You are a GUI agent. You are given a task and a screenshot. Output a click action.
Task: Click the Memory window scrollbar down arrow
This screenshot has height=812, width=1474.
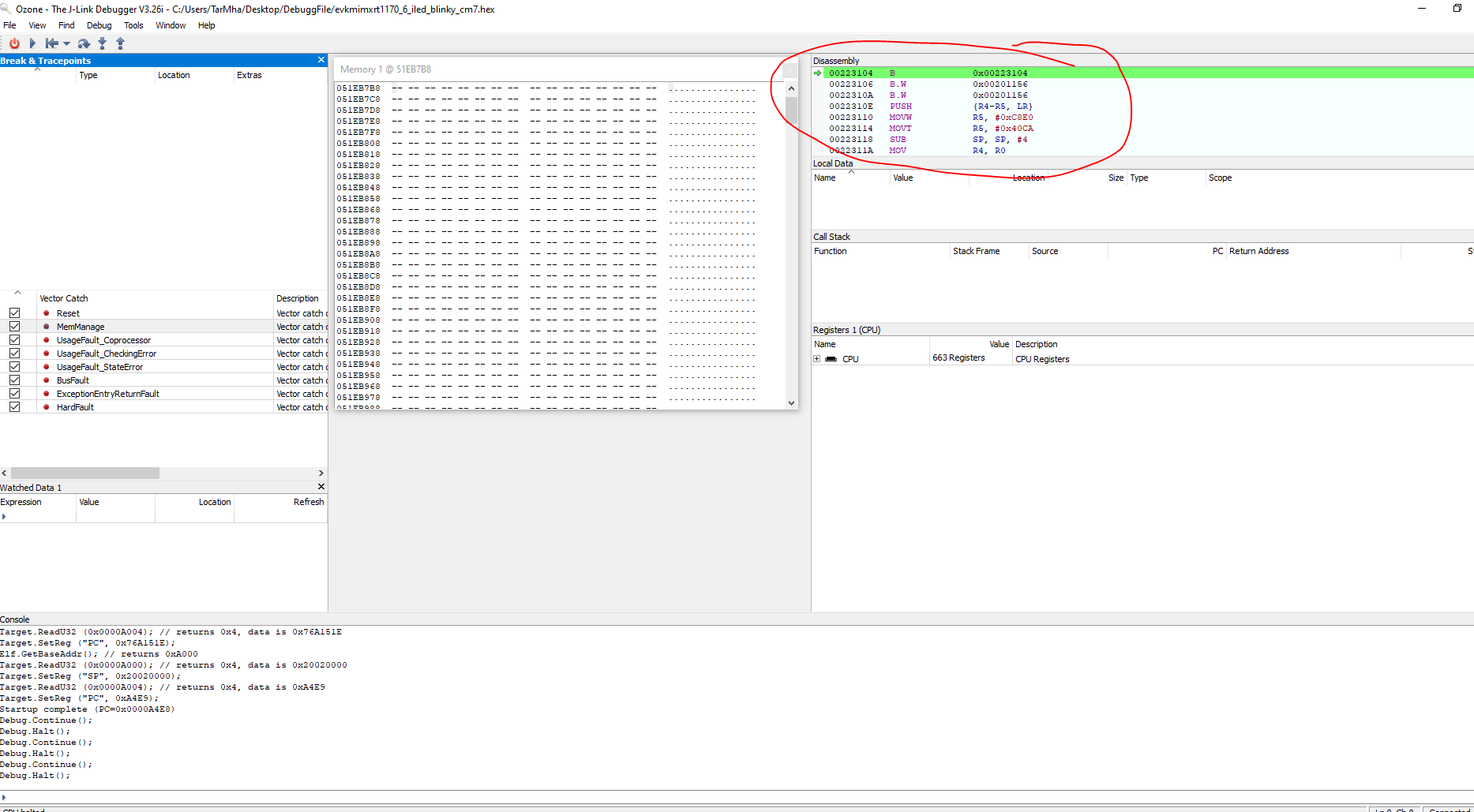tap(791, 402)
